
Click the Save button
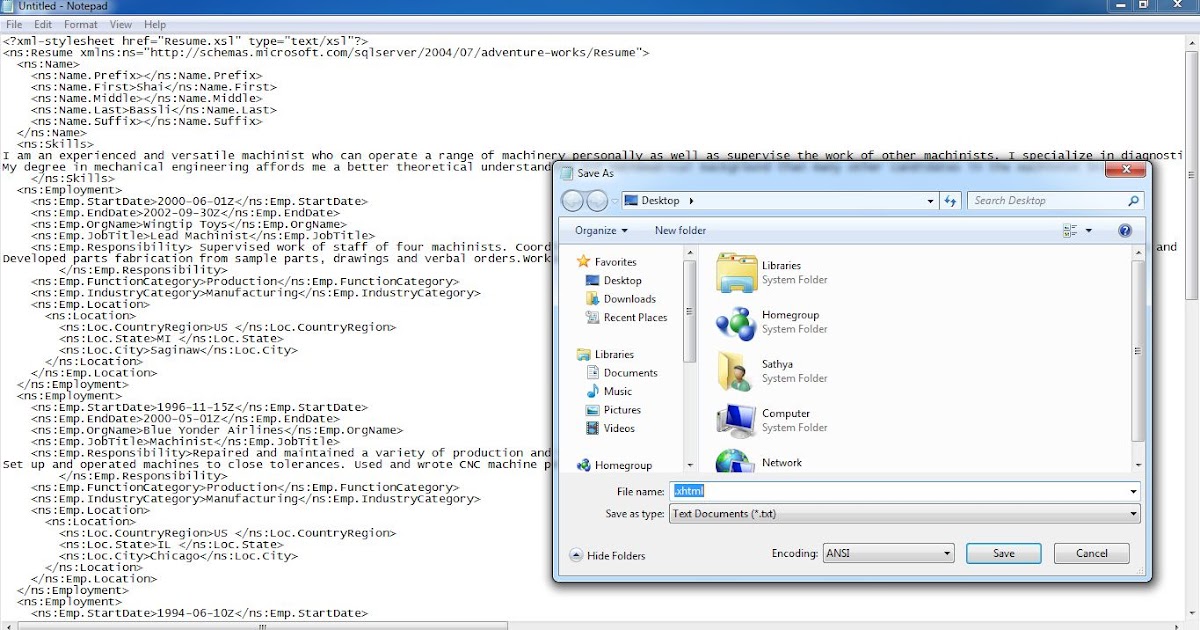click(x=1004, y=553)
